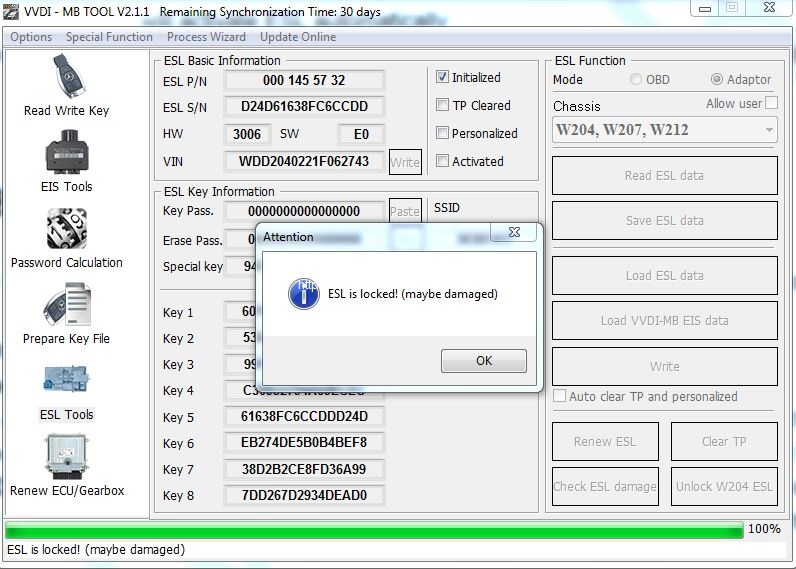Open the Options menu
Image resolution: width=796 pixels, height=569 pixels.
pyautogui.click(x=31, y=37)
